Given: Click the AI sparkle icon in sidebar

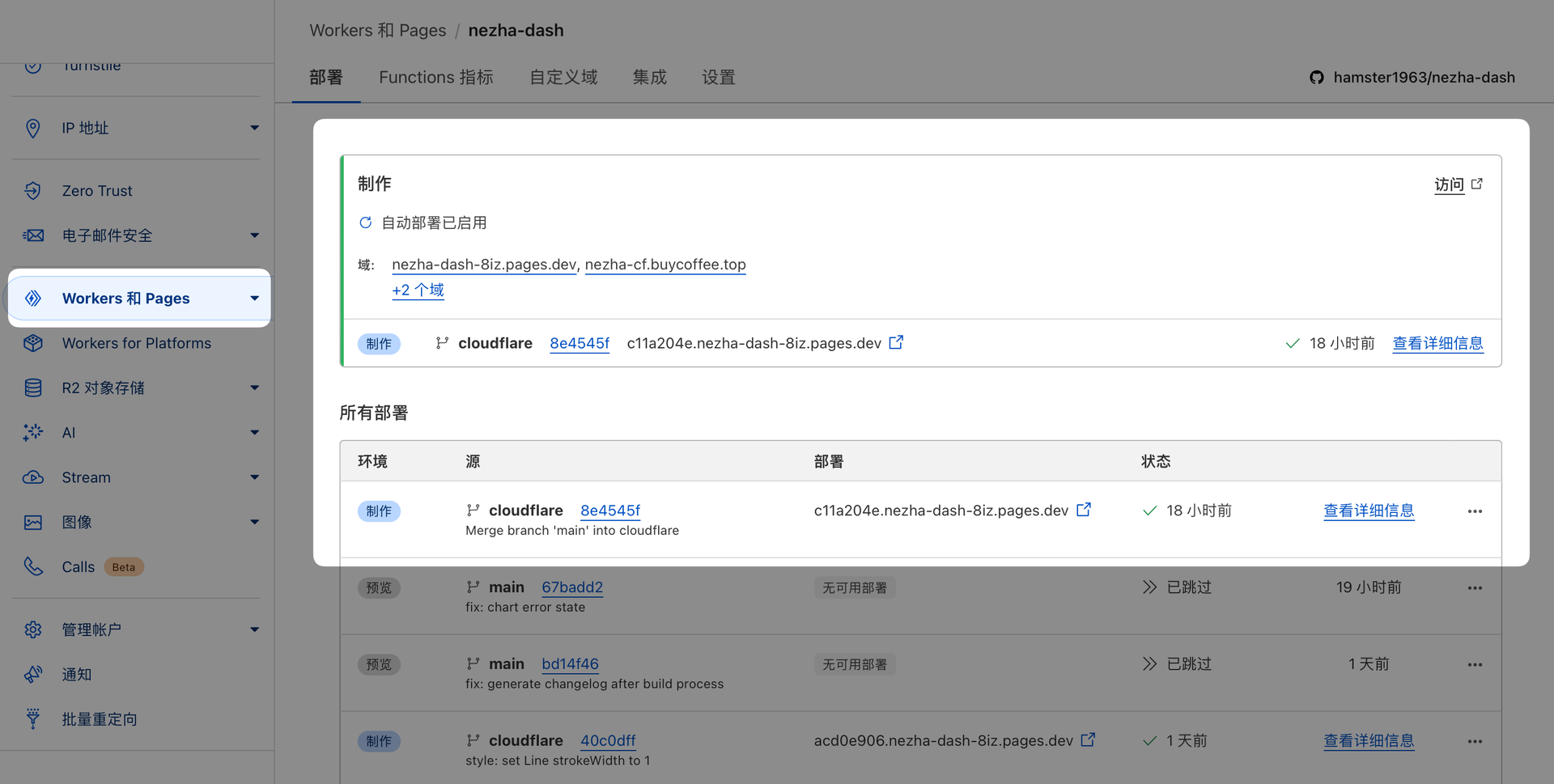Looking at the screenshot, I should point(32,433).
